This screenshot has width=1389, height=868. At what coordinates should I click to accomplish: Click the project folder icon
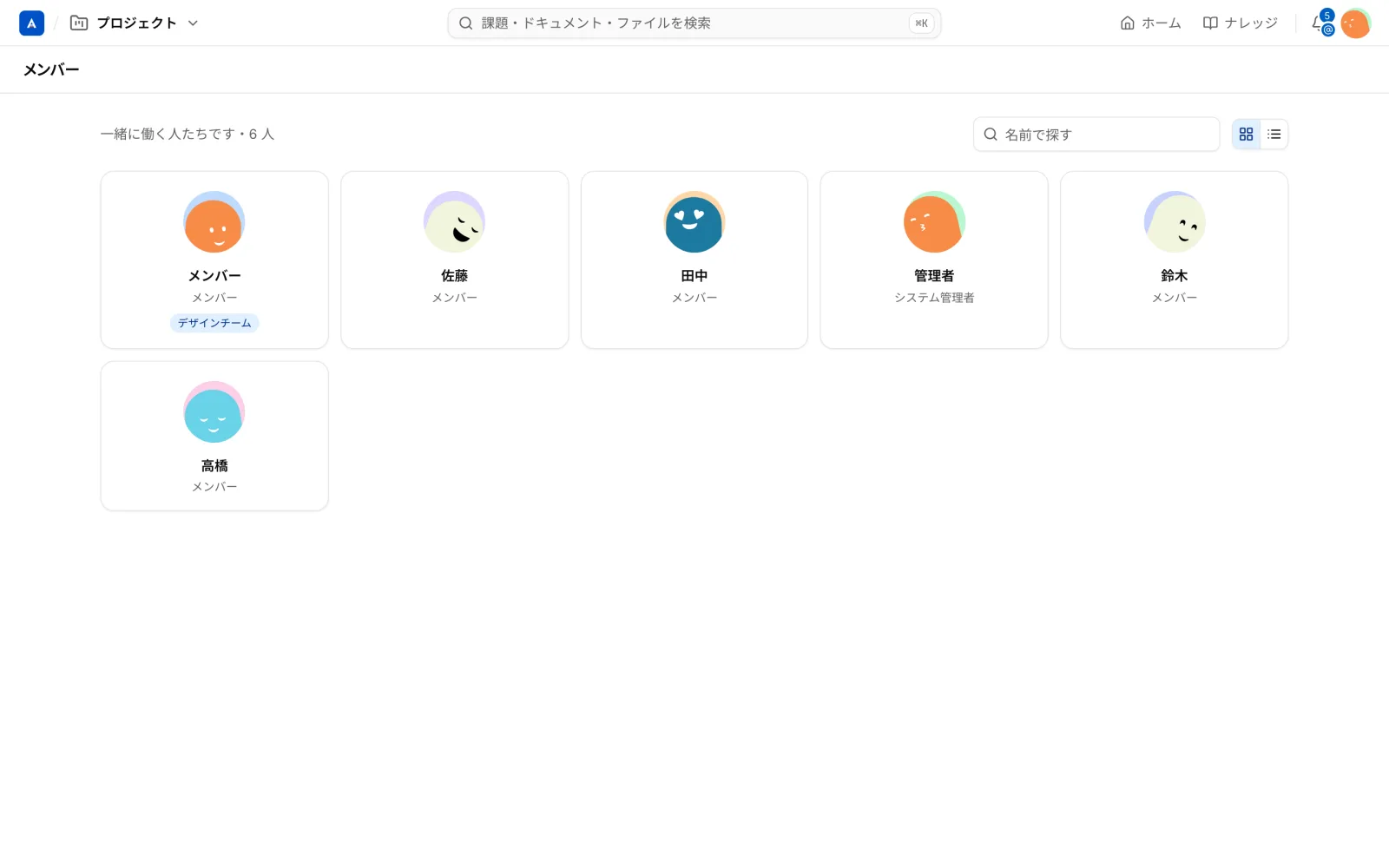(79, 23)
